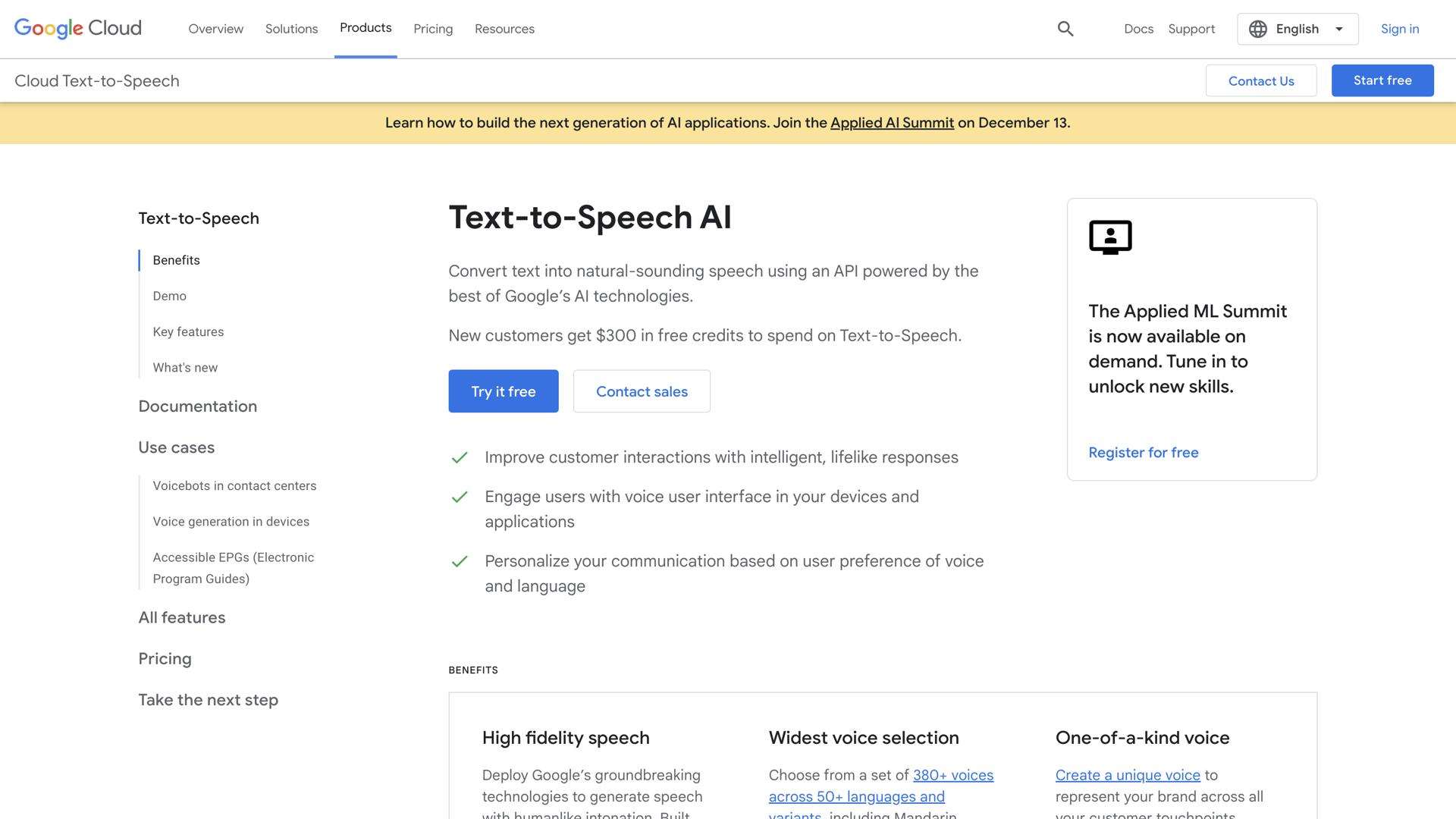Click the Try it free button

(503, 391)
